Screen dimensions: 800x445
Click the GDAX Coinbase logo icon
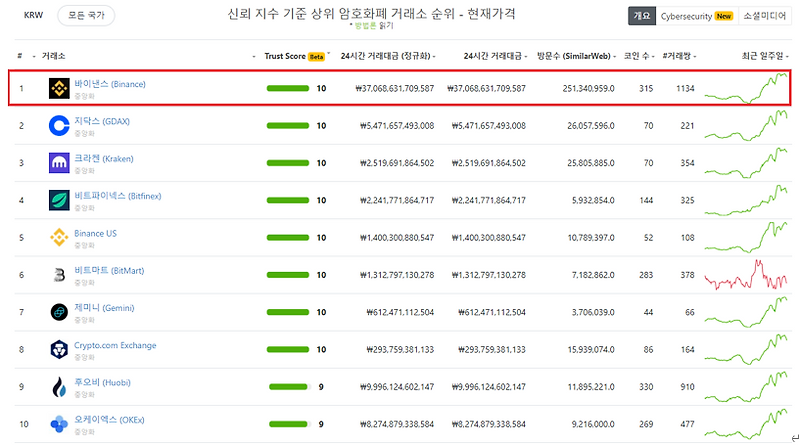pyautogui.click(x=59, y=126)
